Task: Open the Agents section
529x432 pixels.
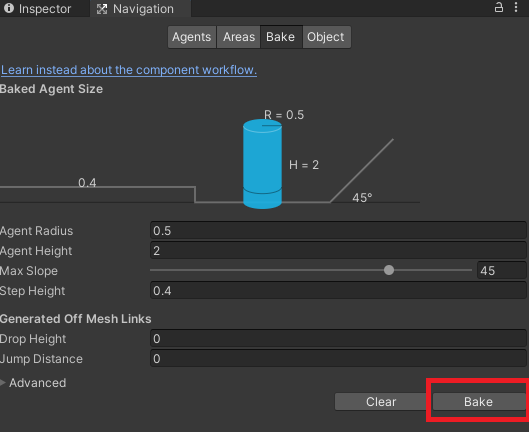Action: pos(192,37)
